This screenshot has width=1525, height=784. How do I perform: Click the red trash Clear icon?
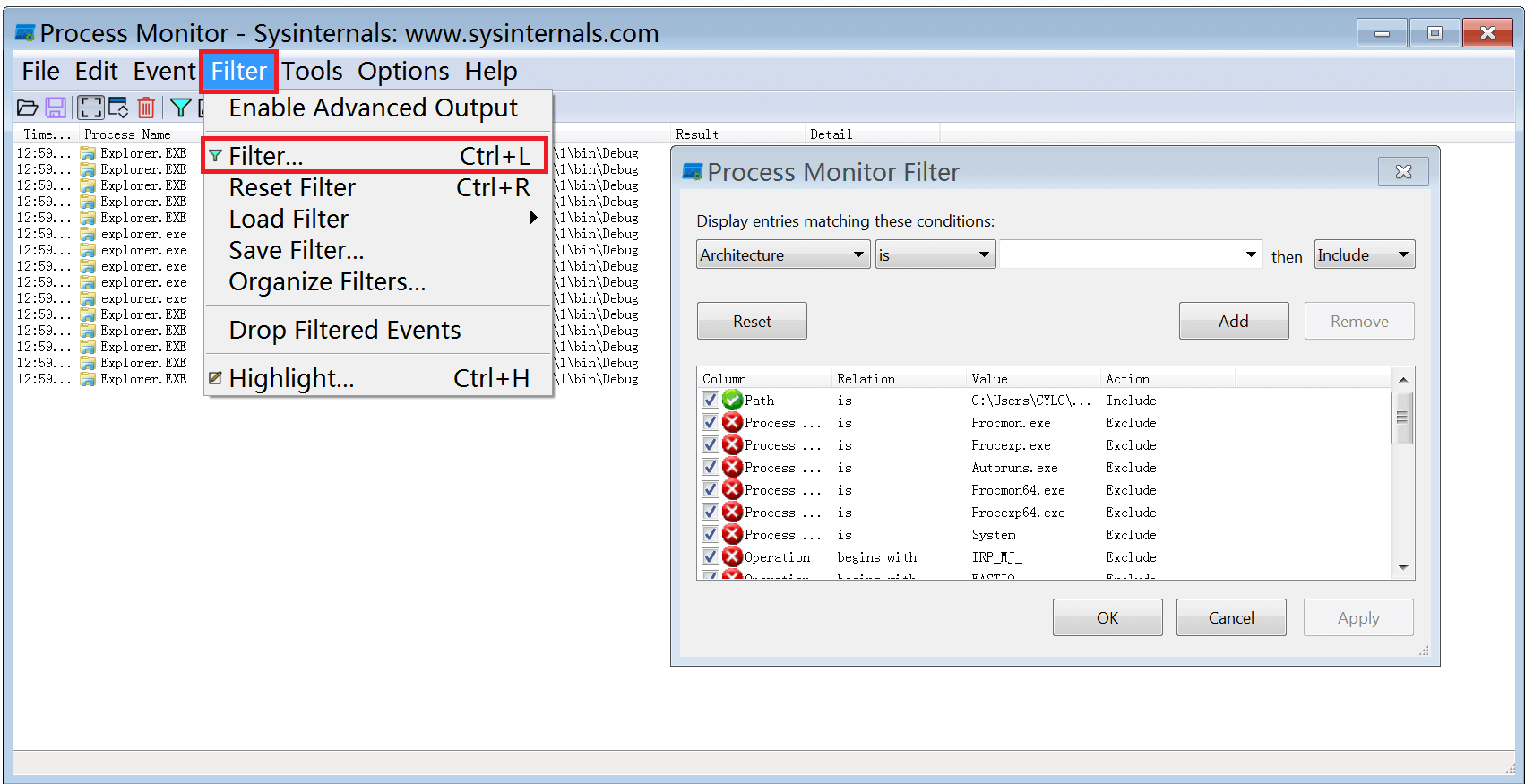pos(146,108)
